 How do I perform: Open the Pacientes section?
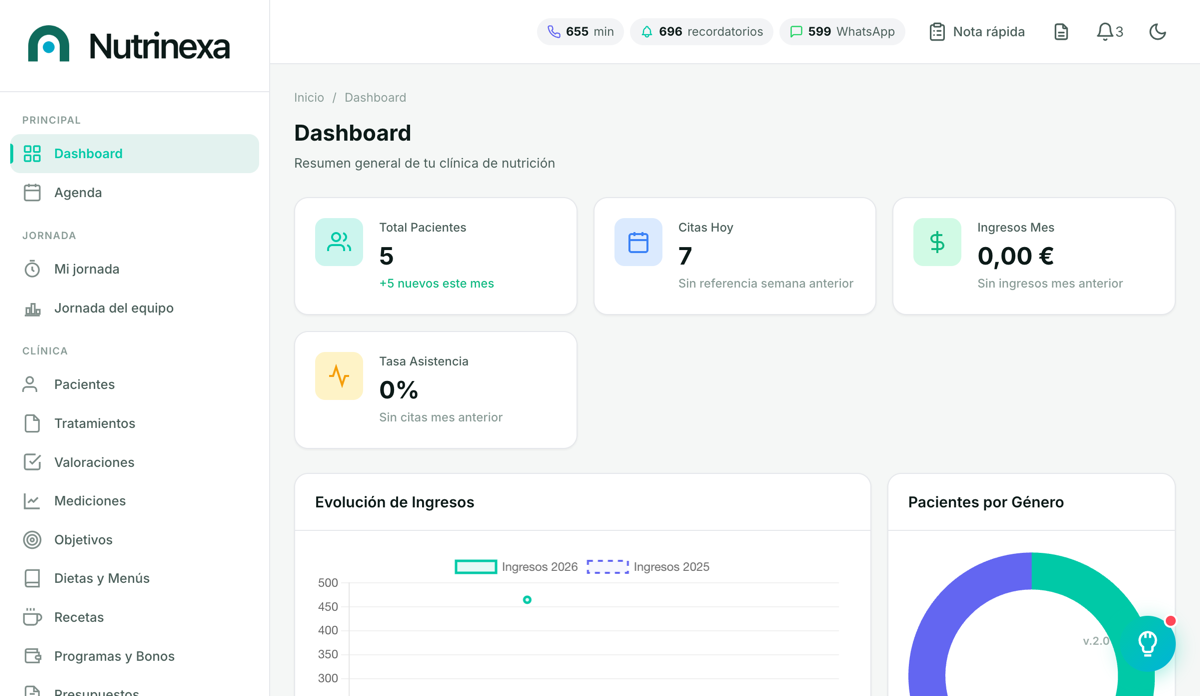point(135,384)
